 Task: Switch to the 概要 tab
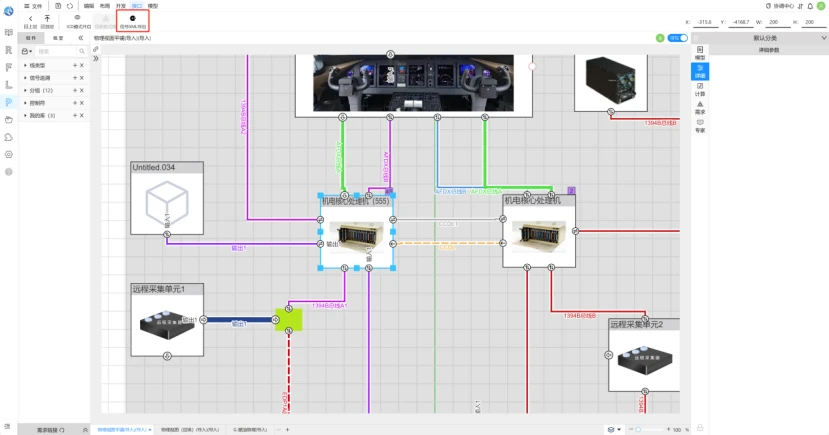[58, 38]
